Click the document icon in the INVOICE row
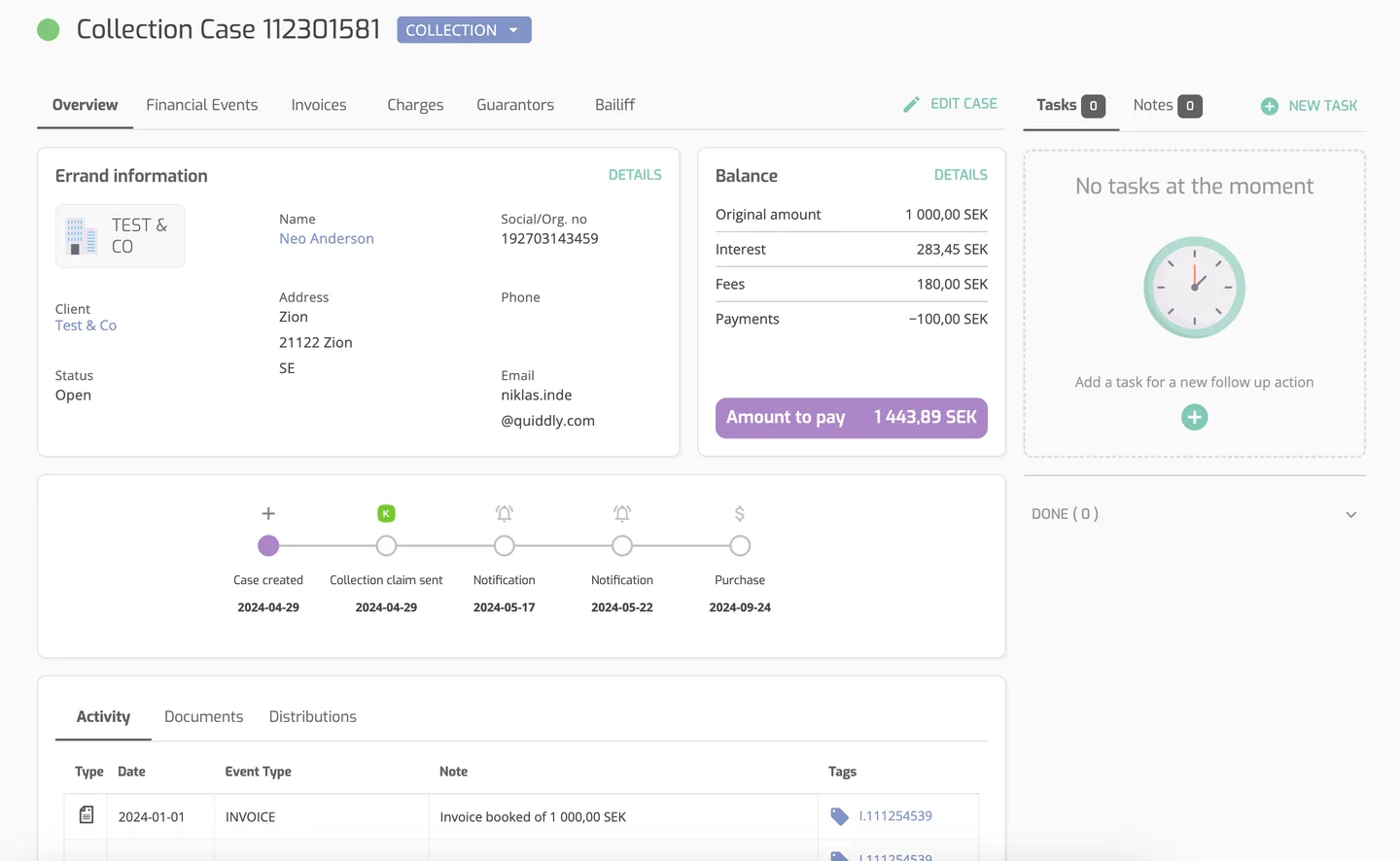 pyautogui.click(x=87, y=815)
